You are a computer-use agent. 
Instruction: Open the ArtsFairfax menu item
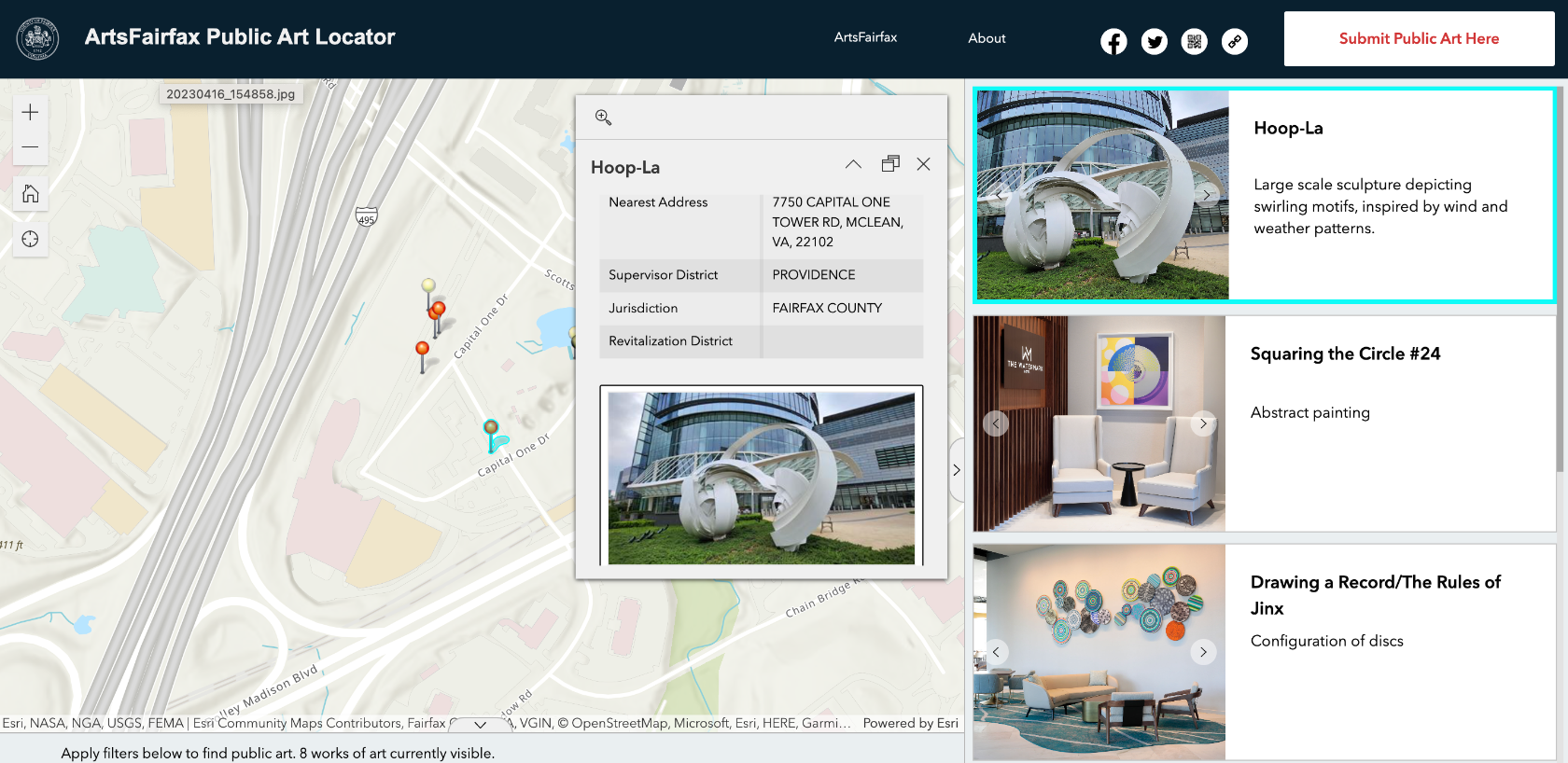[x=865, y=37]
